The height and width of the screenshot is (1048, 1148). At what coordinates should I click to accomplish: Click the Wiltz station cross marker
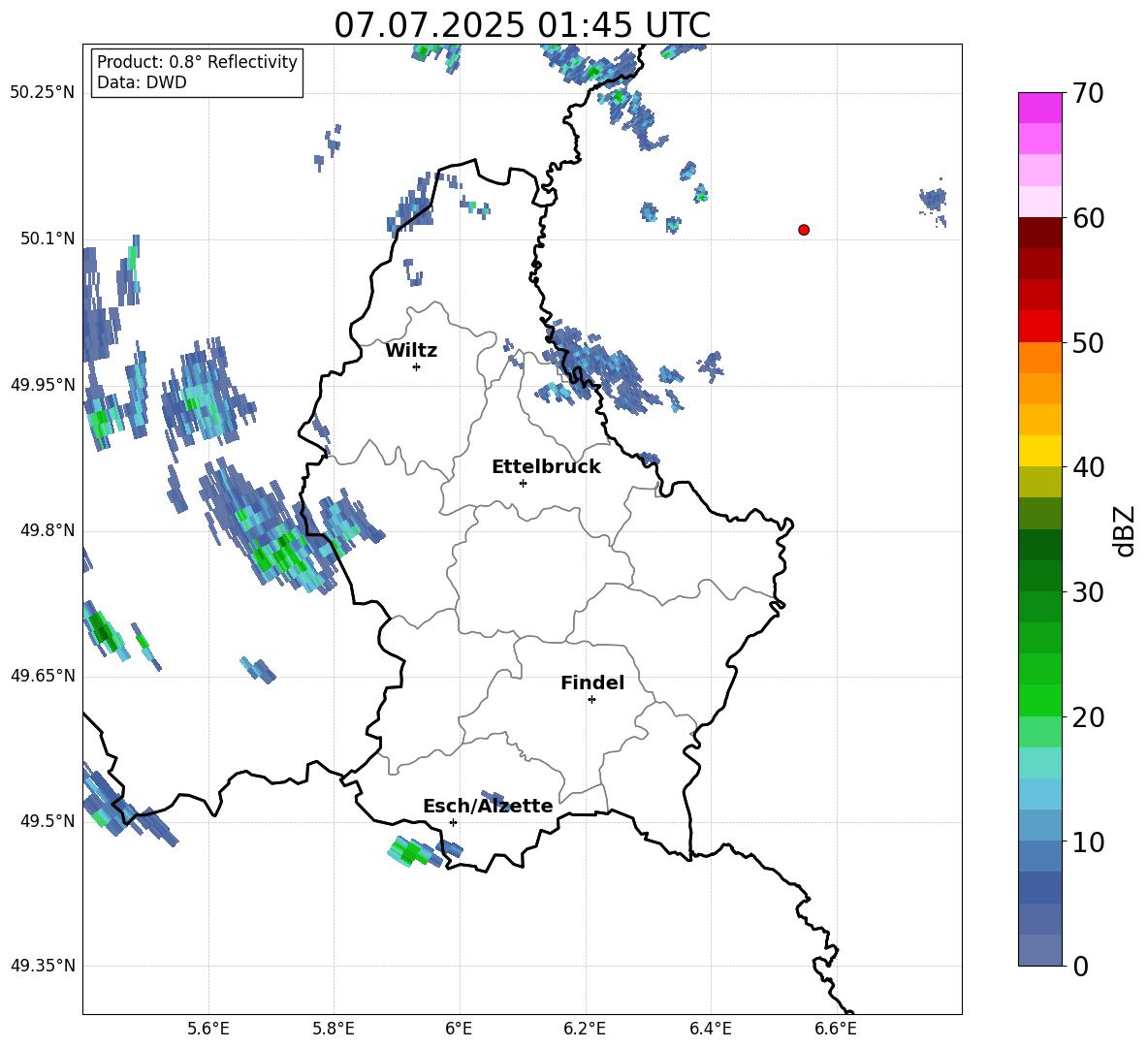click(417, 366)
